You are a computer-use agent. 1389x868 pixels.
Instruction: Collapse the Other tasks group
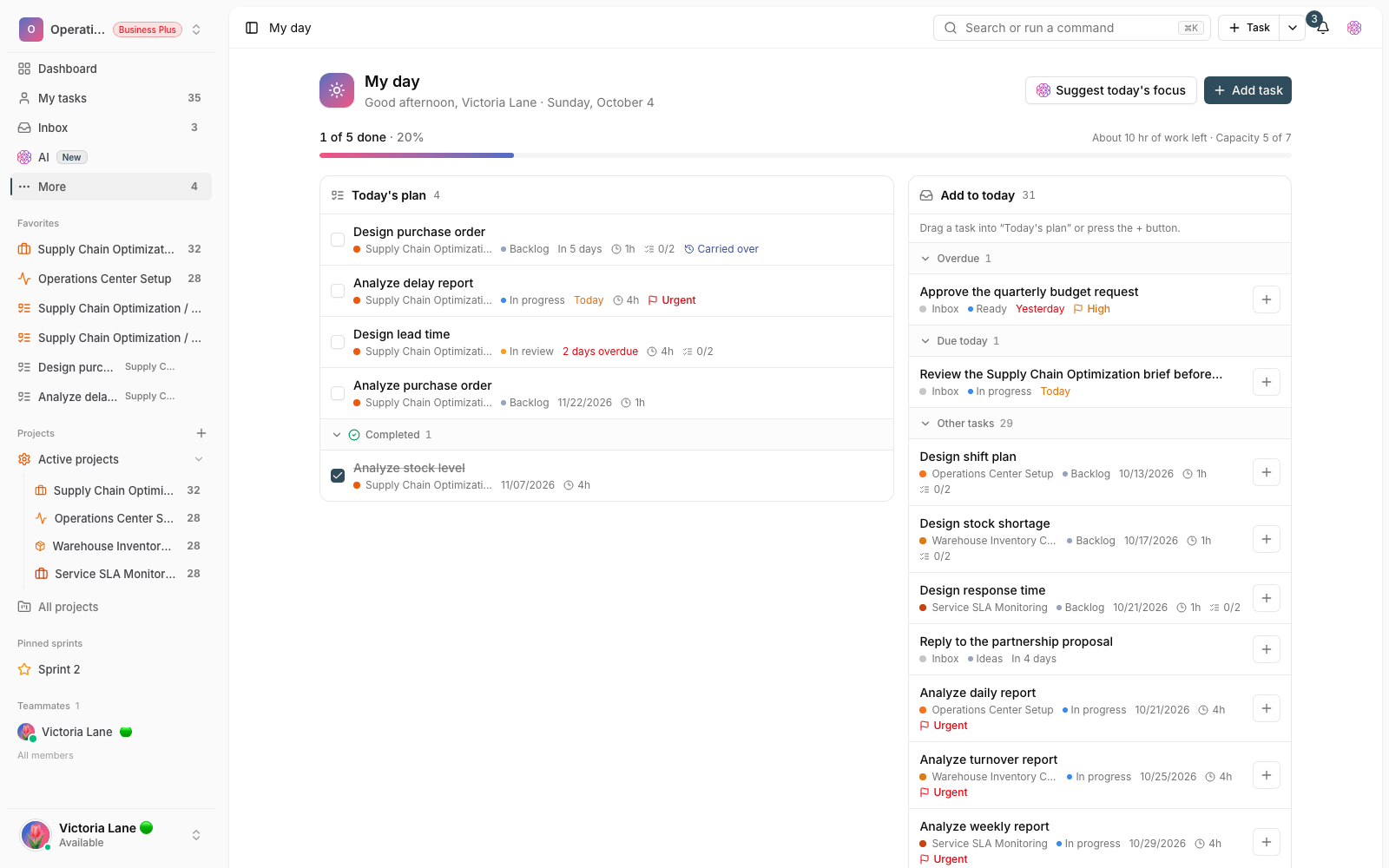(925, 424)
